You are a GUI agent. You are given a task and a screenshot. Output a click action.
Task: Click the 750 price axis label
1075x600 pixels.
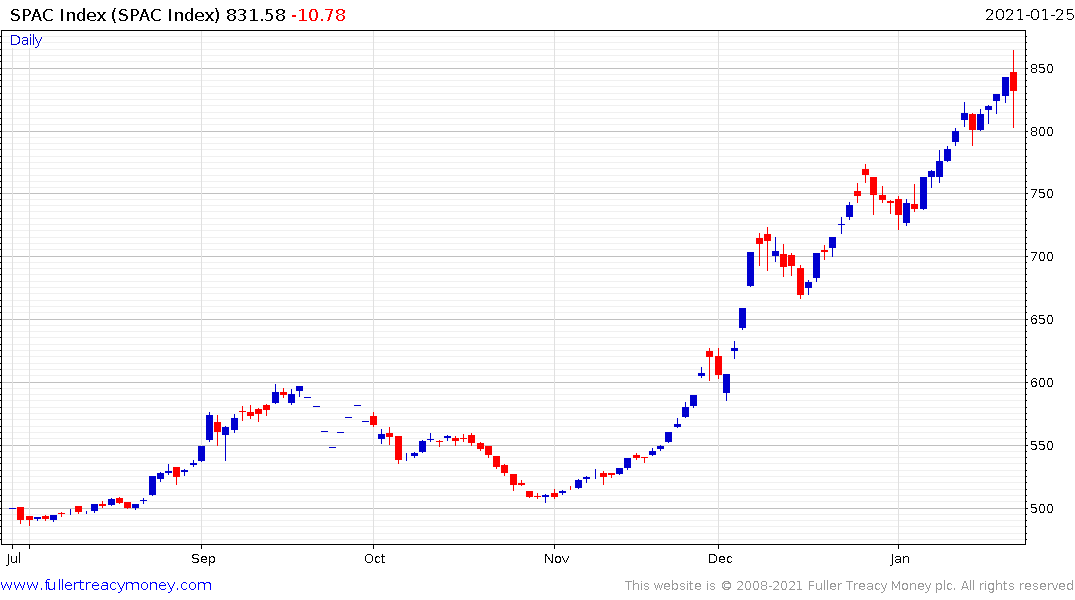(x=1041, y=194)
